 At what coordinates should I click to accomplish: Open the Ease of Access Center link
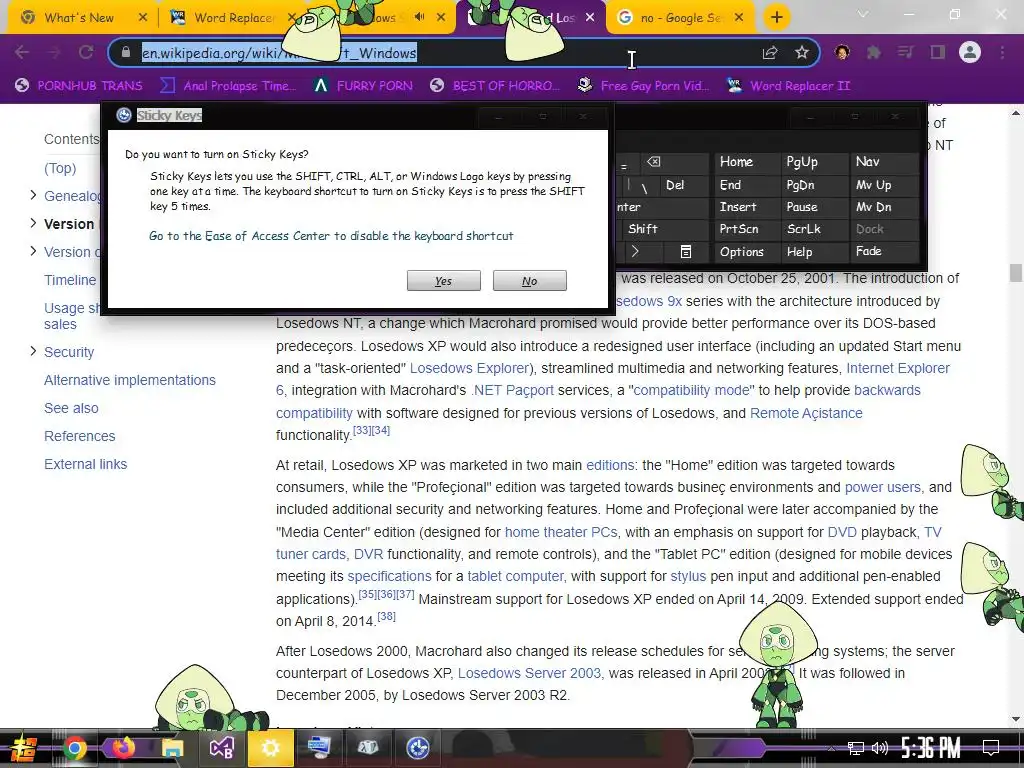pyautogui.click(x=331, y=236)
